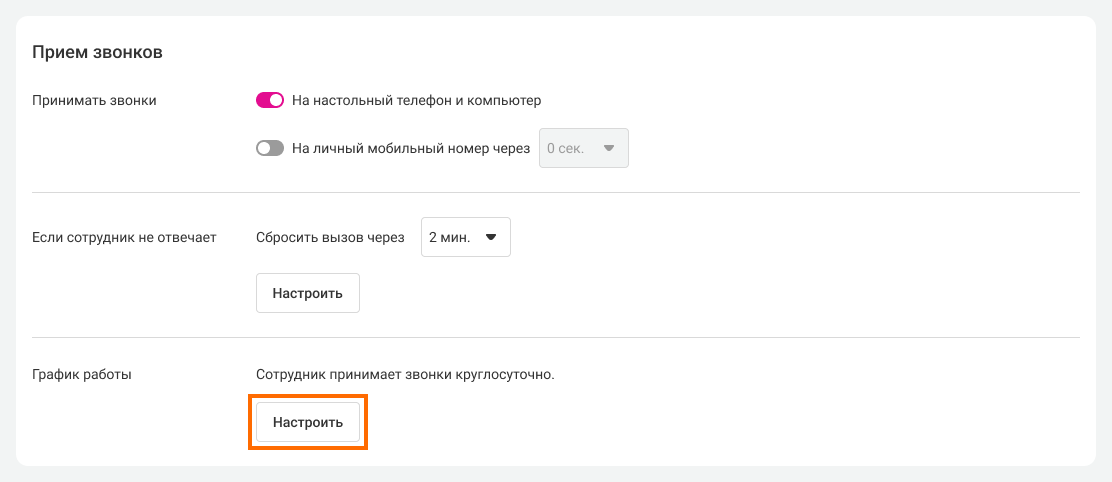Click the divider line above График работы

pos(556,337)
